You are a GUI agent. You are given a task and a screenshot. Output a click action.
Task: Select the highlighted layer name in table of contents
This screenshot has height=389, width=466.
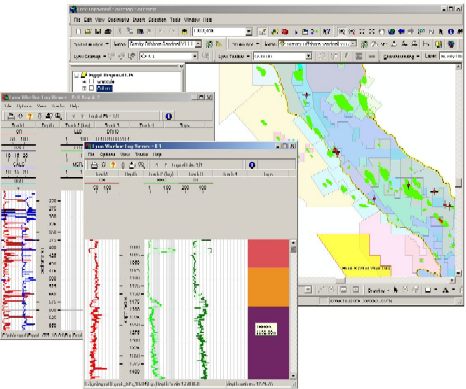point(104,88)
